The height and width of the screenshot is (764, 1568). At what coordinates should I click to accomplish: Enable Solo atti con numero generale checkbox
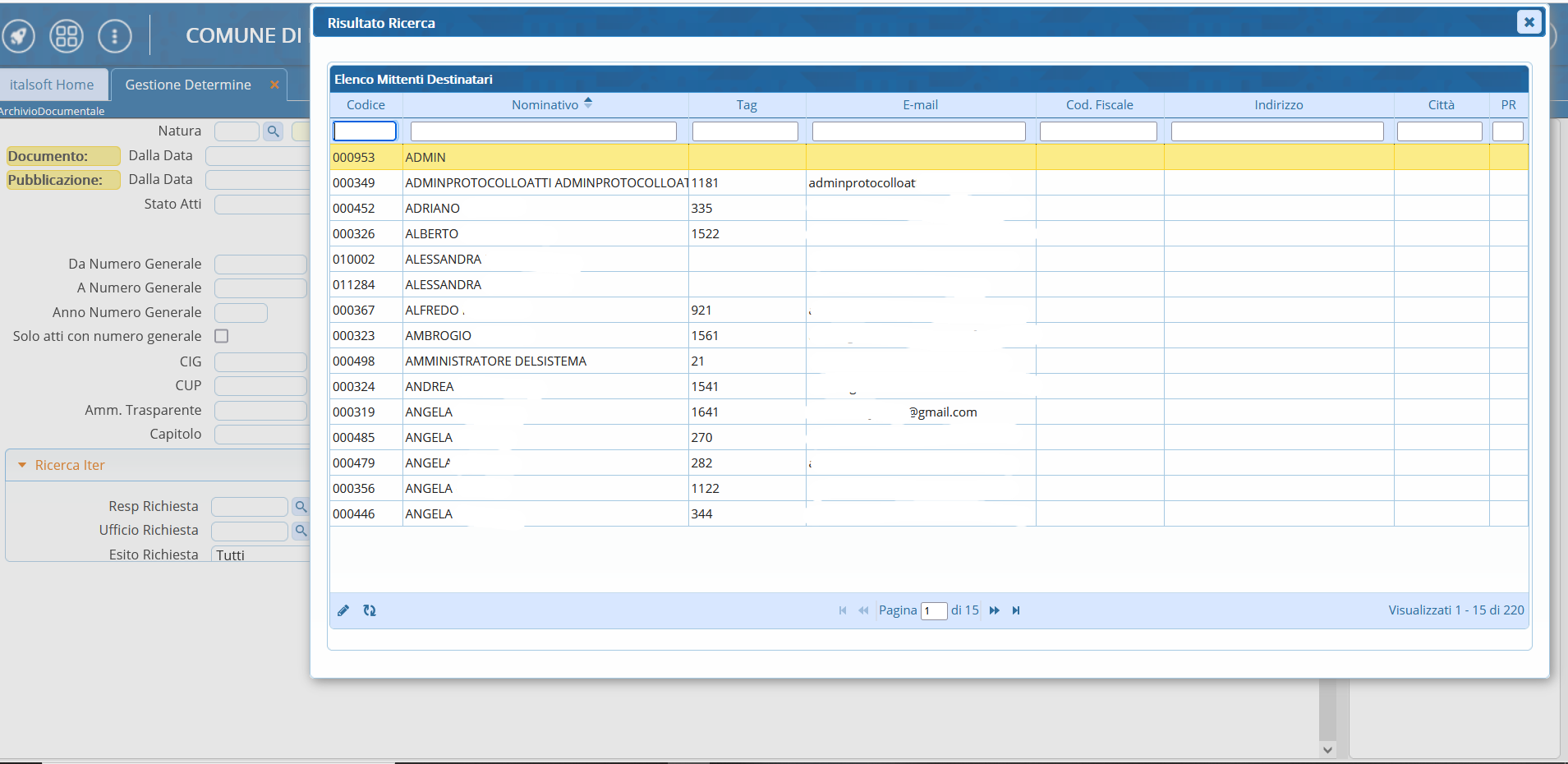[x=222, y=336]
